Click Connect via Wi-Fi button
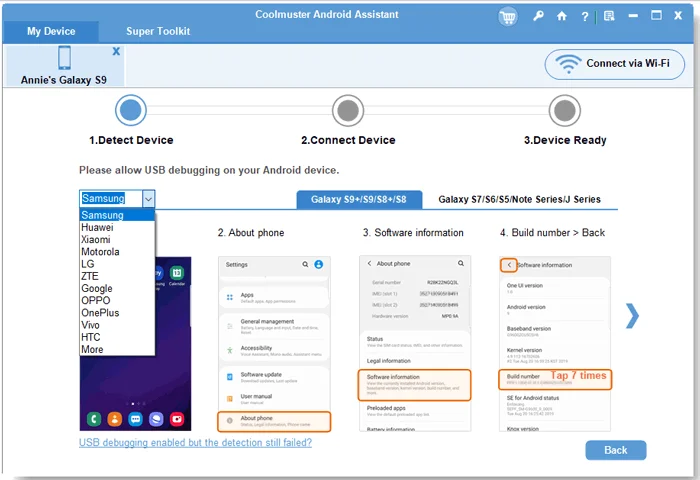 (614, 64)
